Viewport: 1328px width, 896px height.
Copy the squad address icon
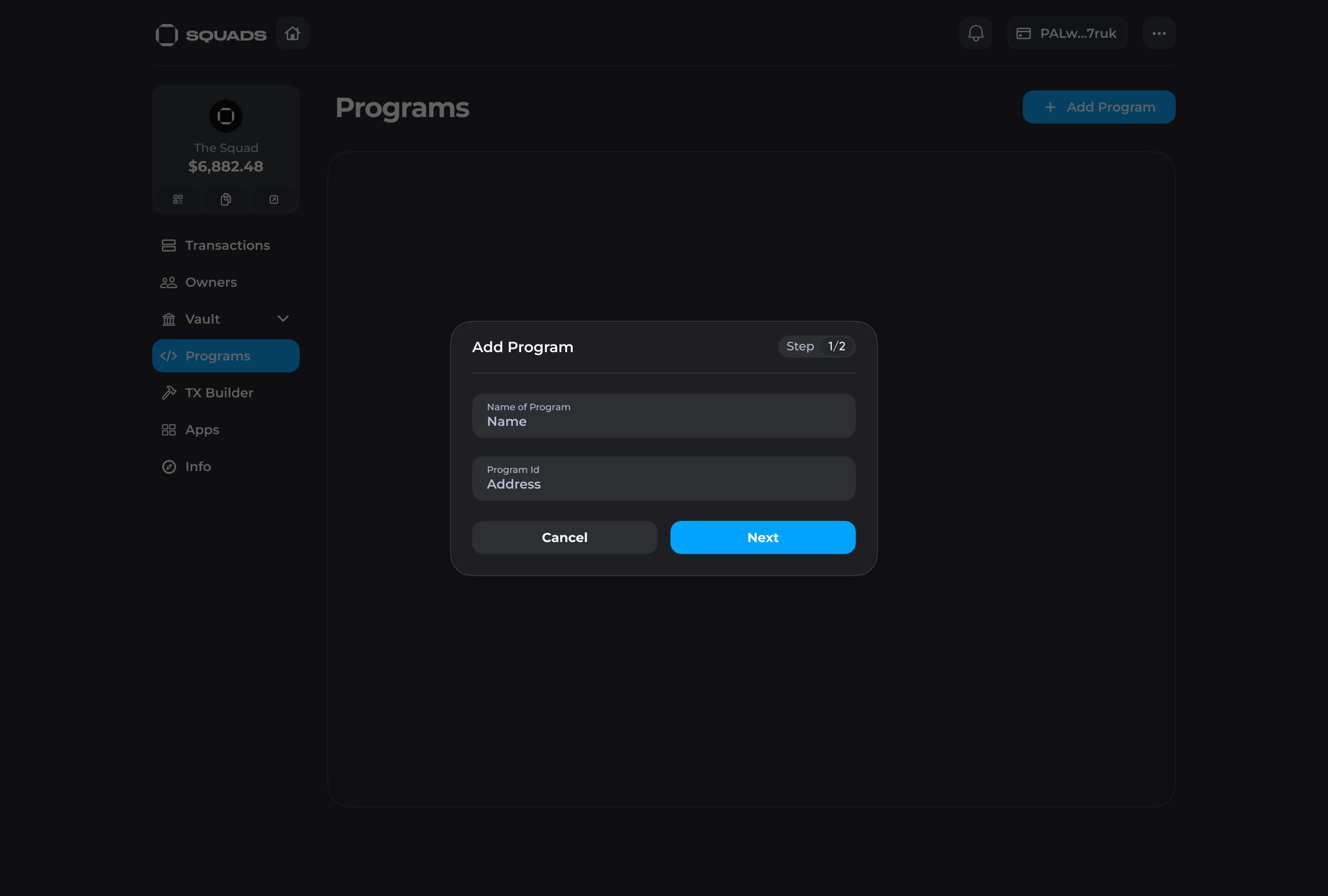[226, 199]
